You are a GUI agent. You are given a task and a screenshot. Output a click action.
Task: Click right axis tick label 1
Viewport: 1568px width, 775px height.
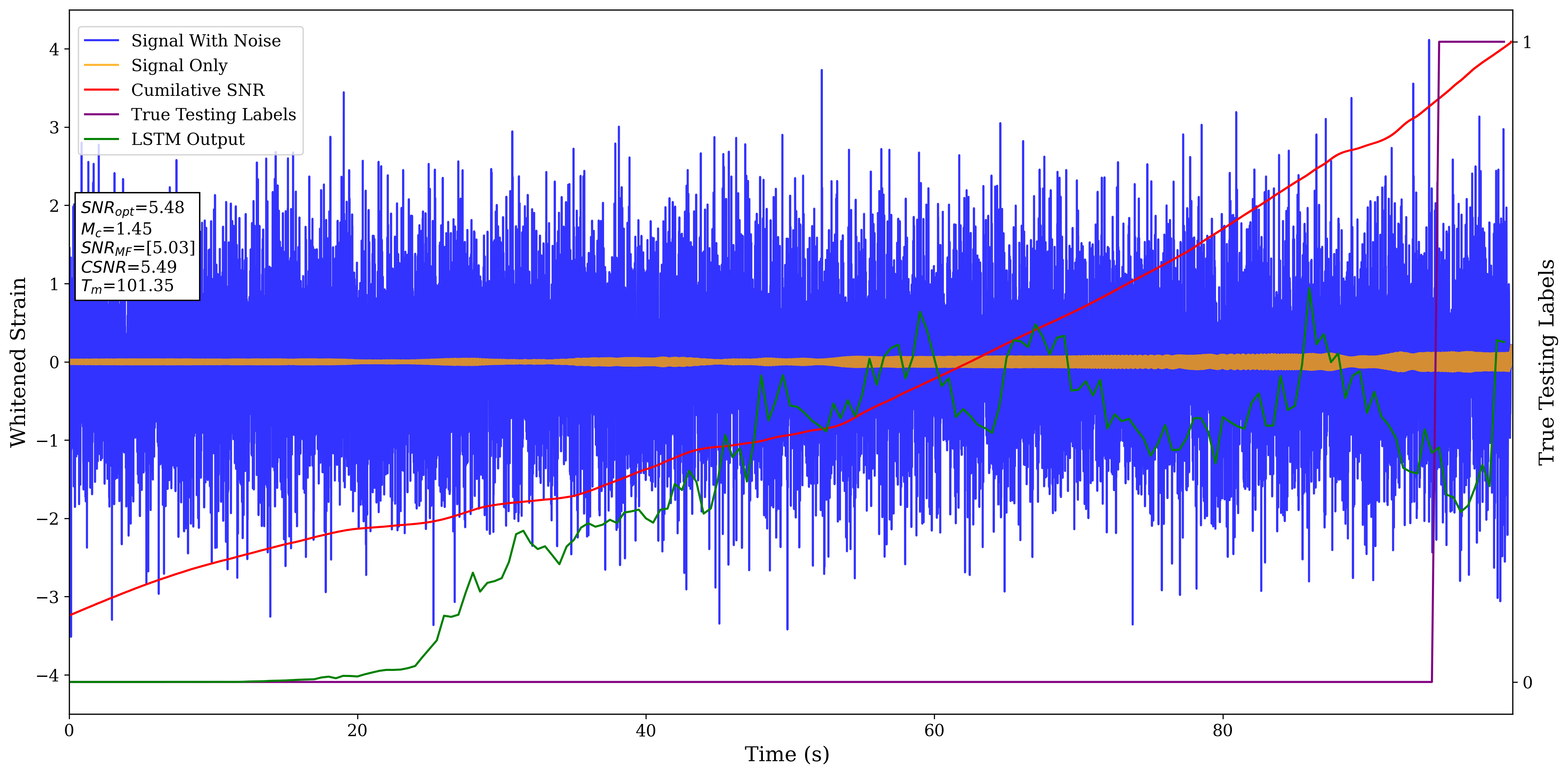pyautogui.click(x=1526, y=42)
